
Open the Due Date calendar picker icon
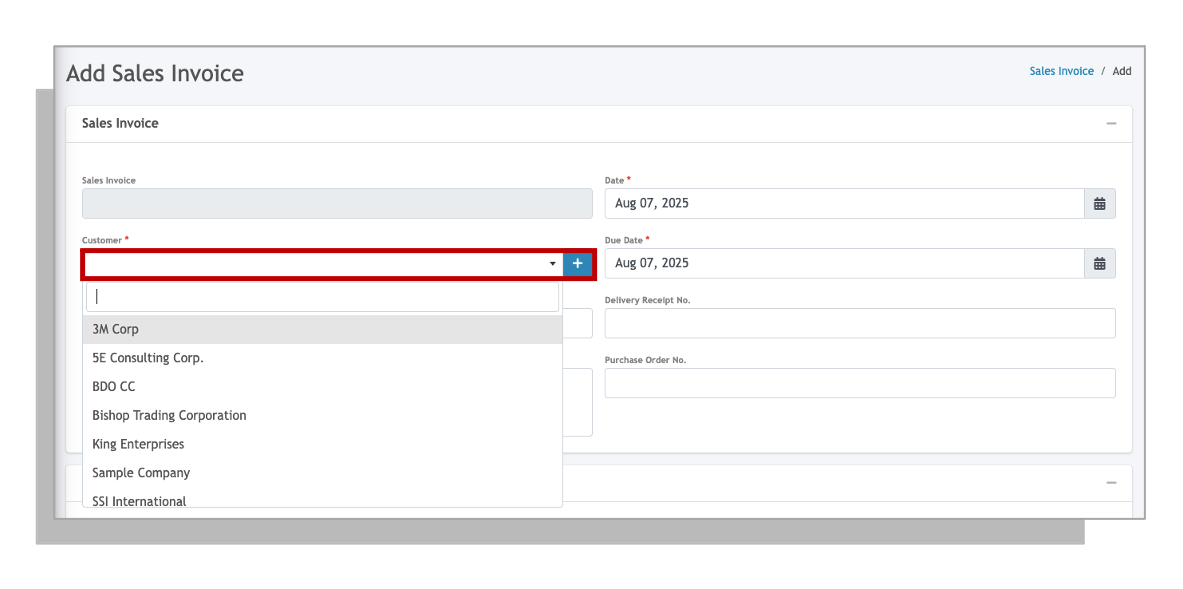coord(1099,263)
